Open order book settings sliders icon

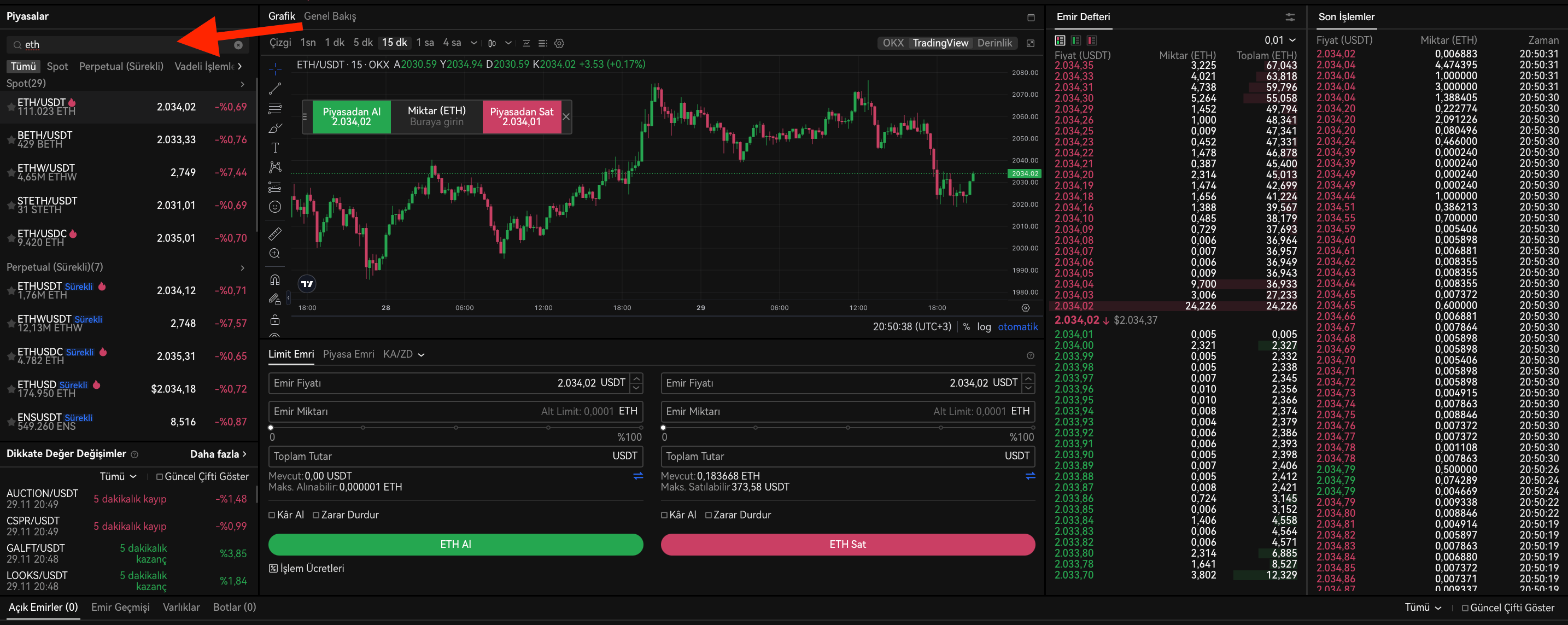(1290, 17)
